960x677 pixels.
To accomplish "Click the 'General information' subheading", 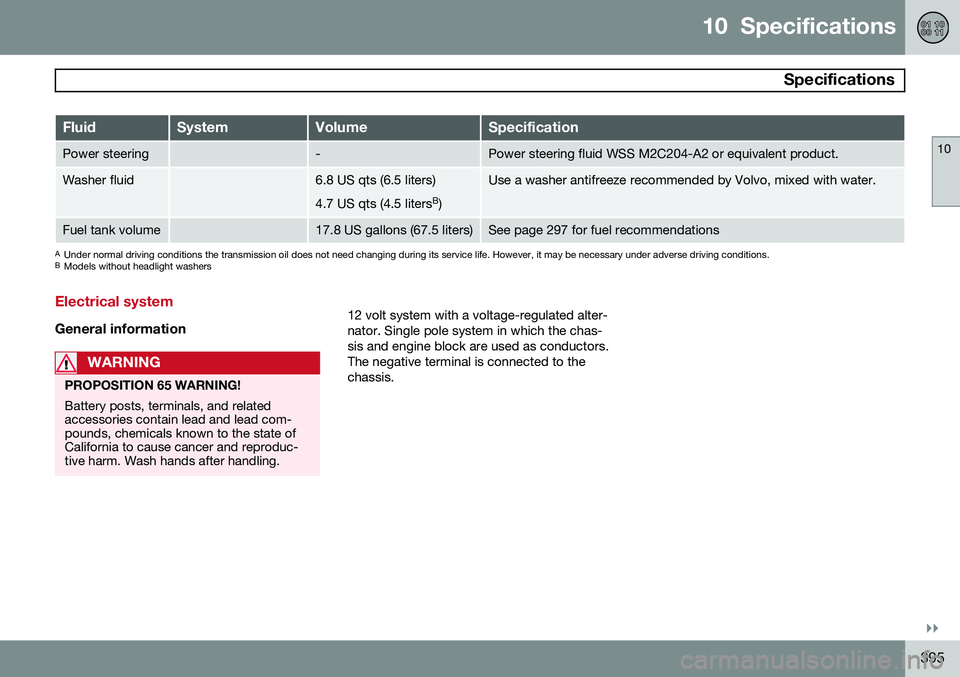I will coord(121,329).
